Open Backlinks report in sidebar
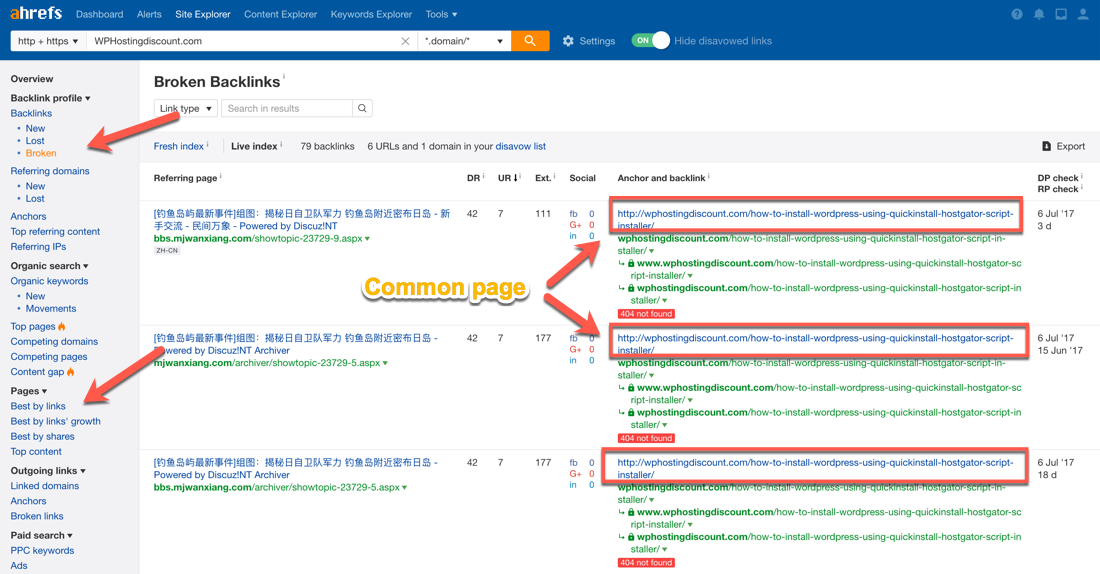 (x=31, y=113)
